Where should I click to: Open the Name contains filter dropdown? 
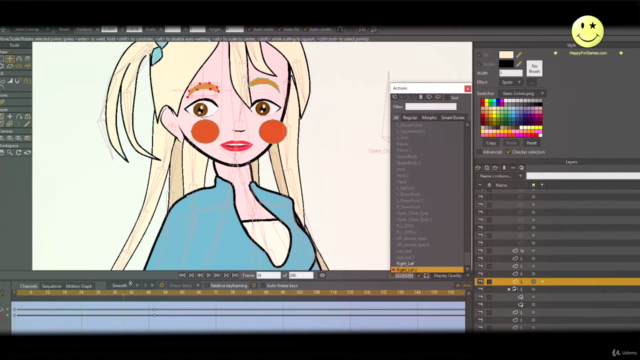pos(500,176)
